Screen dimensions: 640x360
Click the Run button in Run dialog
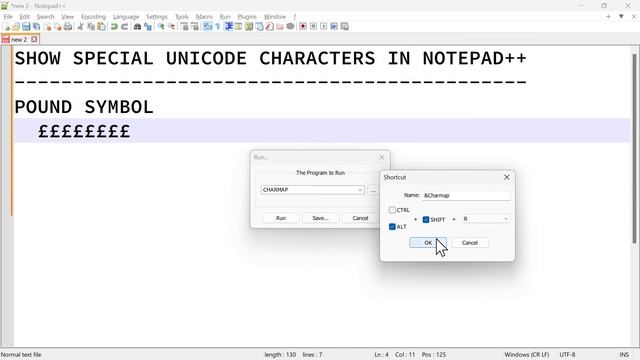(281, 218)
